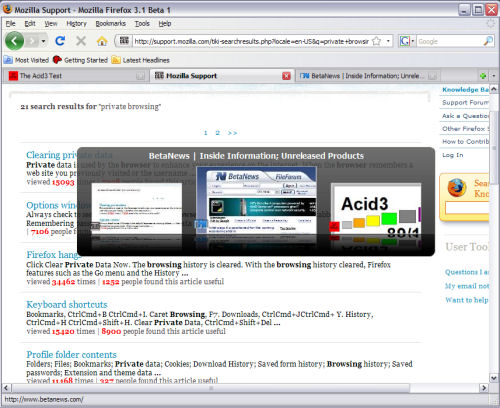500x408 pixels.
Task: Open the Getting Started bookmark
Action: point(80,60)
